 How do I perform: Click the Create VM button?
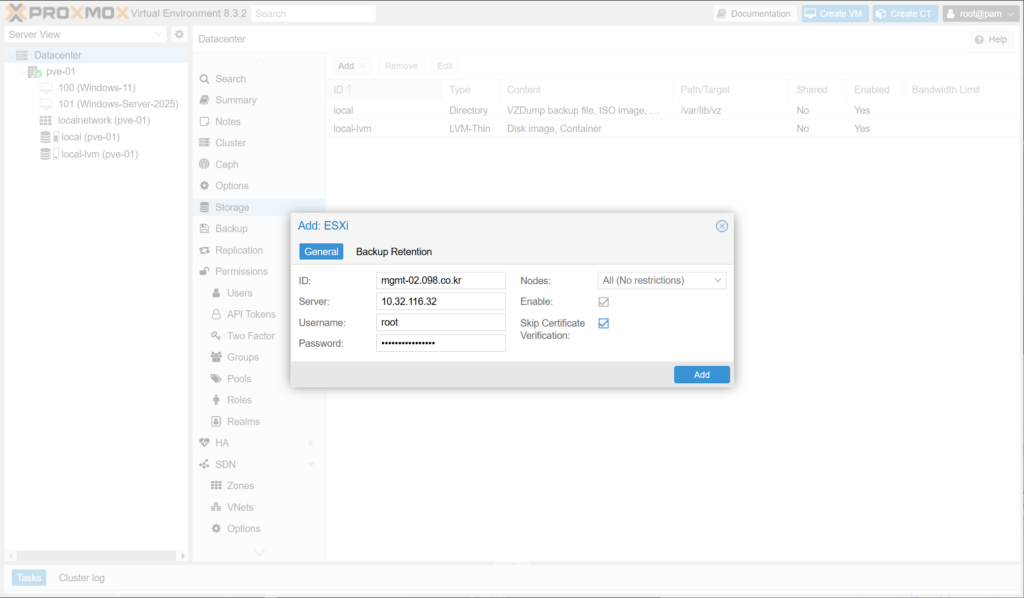pyautogui.click(x=835, y=14)
